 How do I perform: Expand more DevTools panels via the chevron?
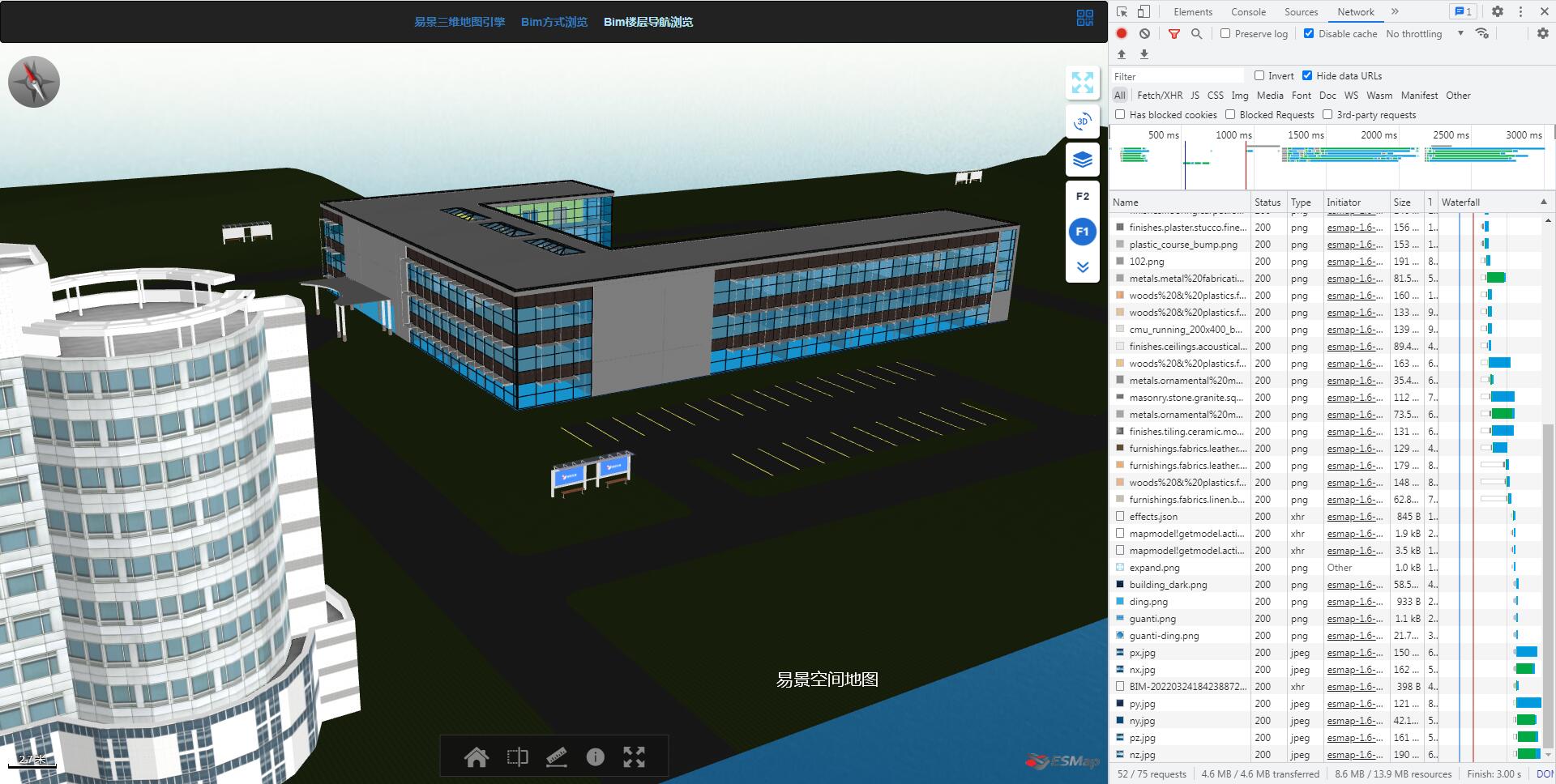(x=1395, y=11)
